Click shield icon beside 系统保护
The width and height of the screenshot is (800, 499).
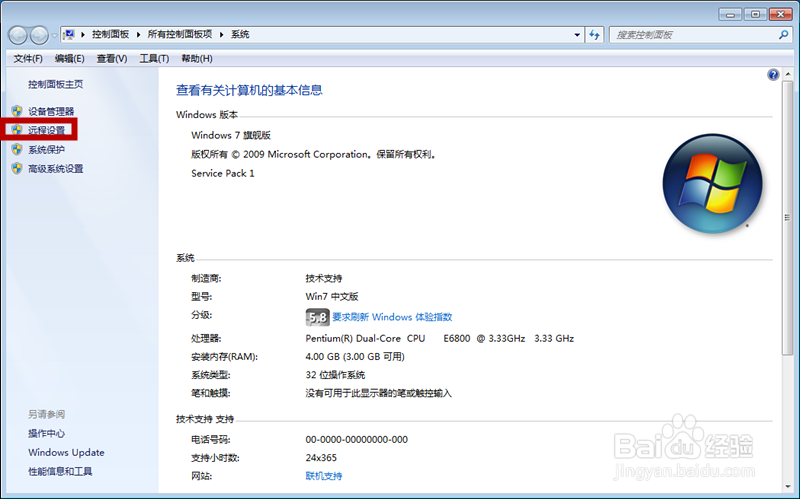(x=17, y=149)
